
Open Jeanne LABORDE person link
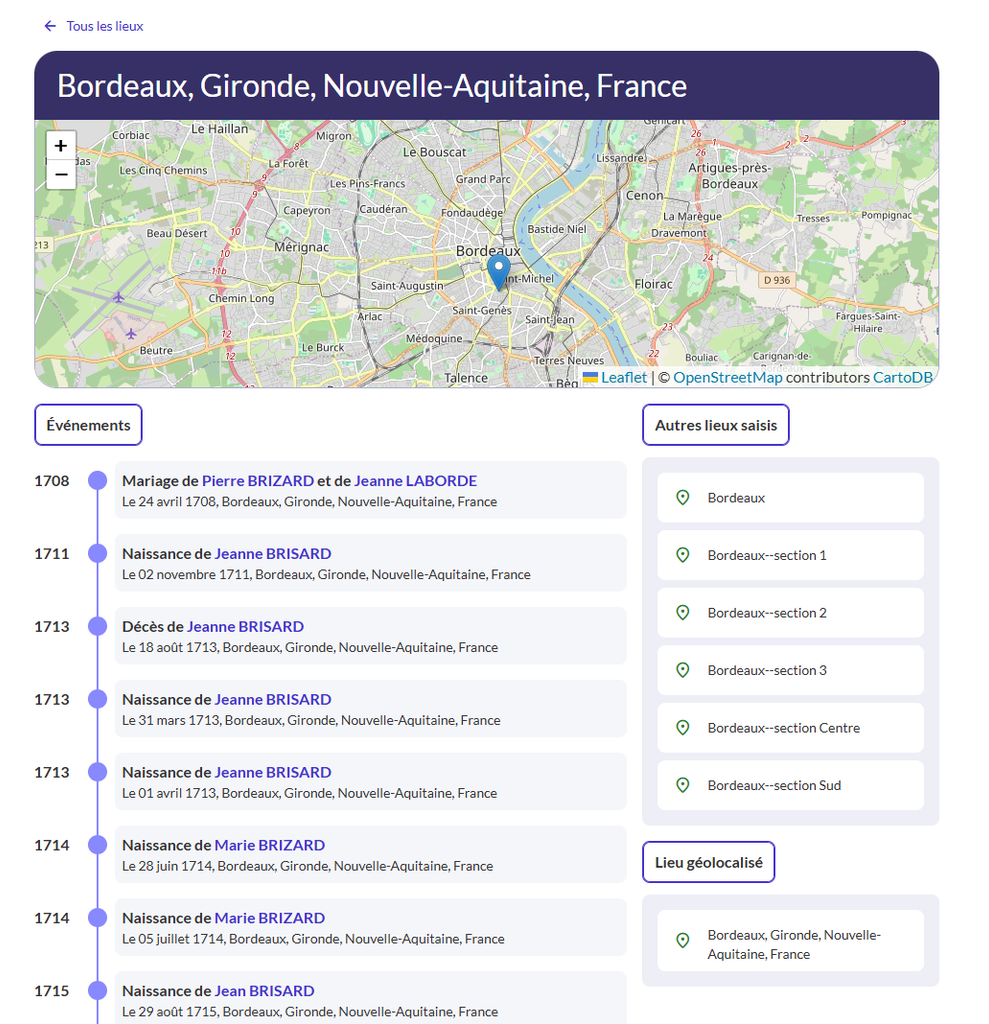(415, 481)
